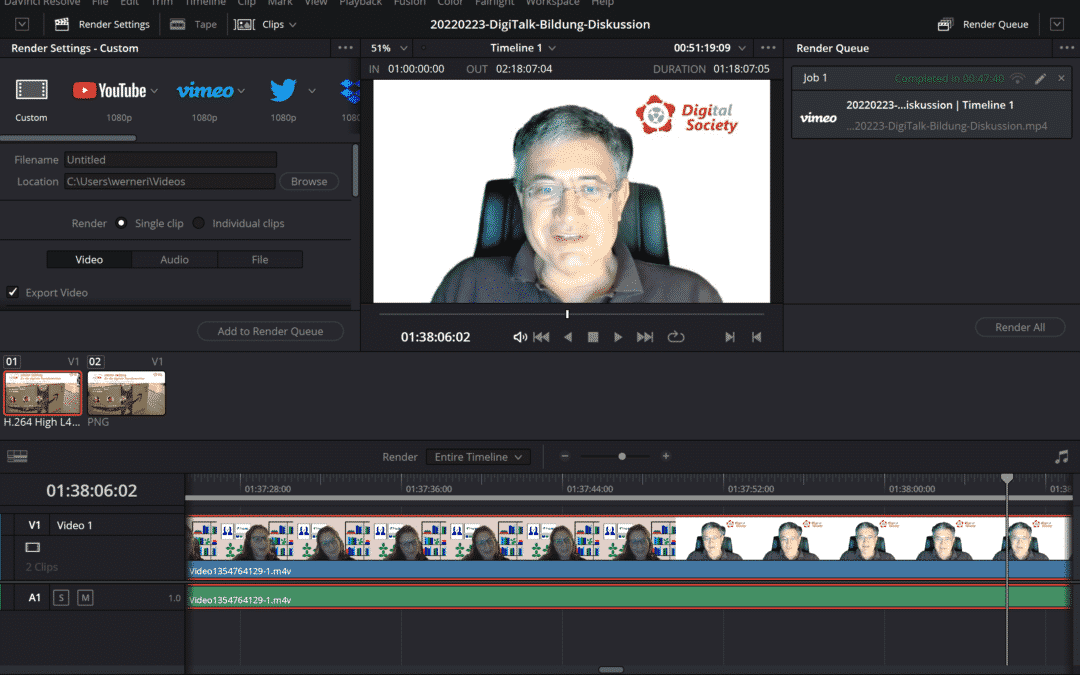Open the Timeline 1 dropdown
This screenshot has width=1080, height=675.
point(523,48)
